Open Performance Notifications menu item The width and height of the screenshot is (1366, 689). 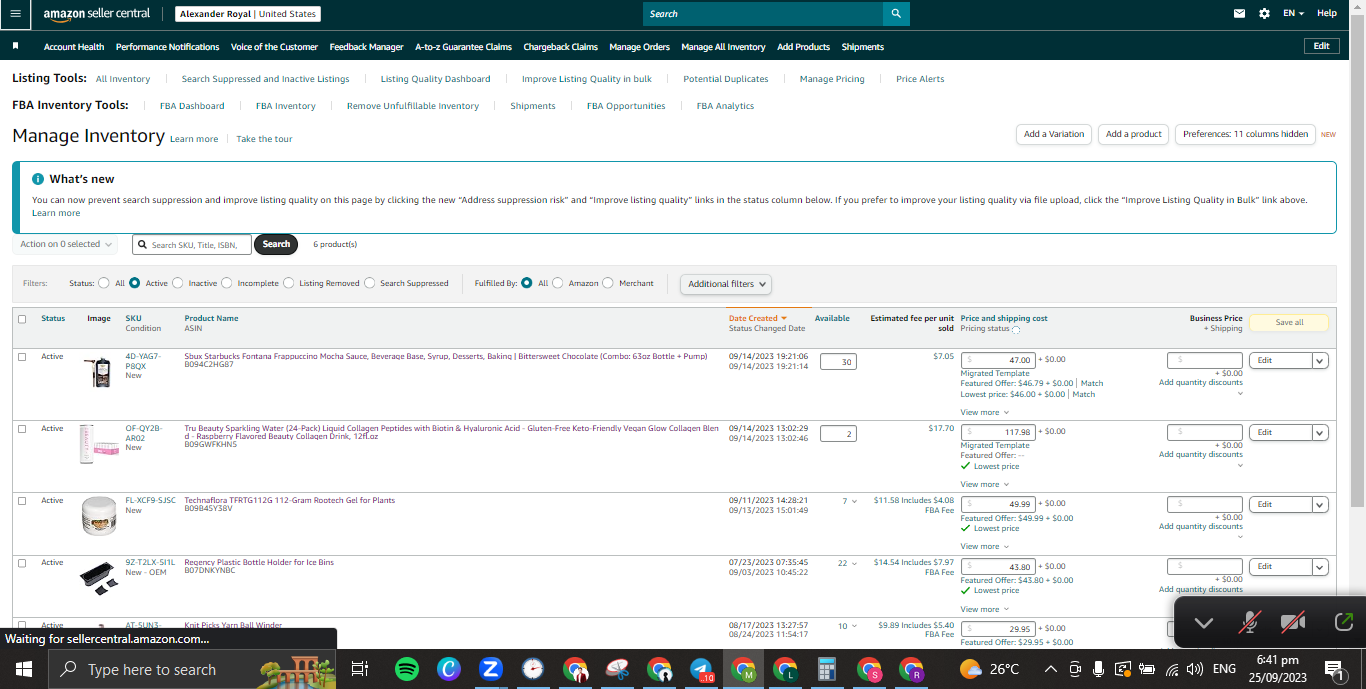click(x=168, y=47)
